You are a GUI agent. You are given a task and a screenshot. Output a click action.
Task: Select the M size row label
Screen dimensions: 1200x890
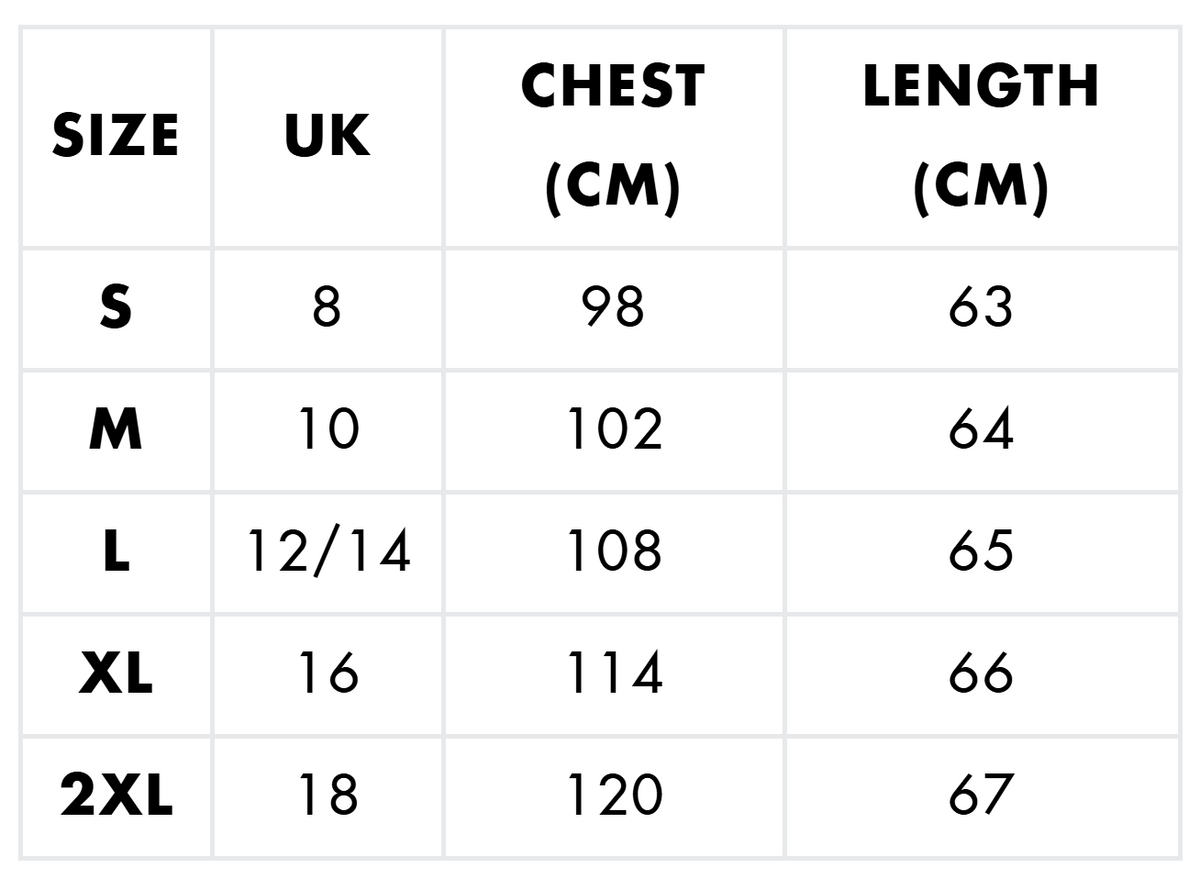click(116, 431)
